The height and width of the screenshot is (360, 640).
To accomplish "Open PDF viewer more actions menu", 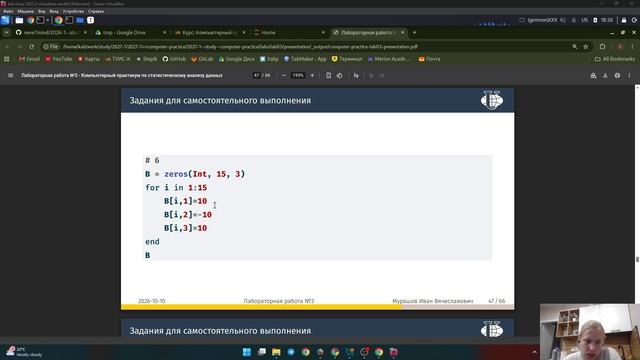I will [x=629, y=76].
